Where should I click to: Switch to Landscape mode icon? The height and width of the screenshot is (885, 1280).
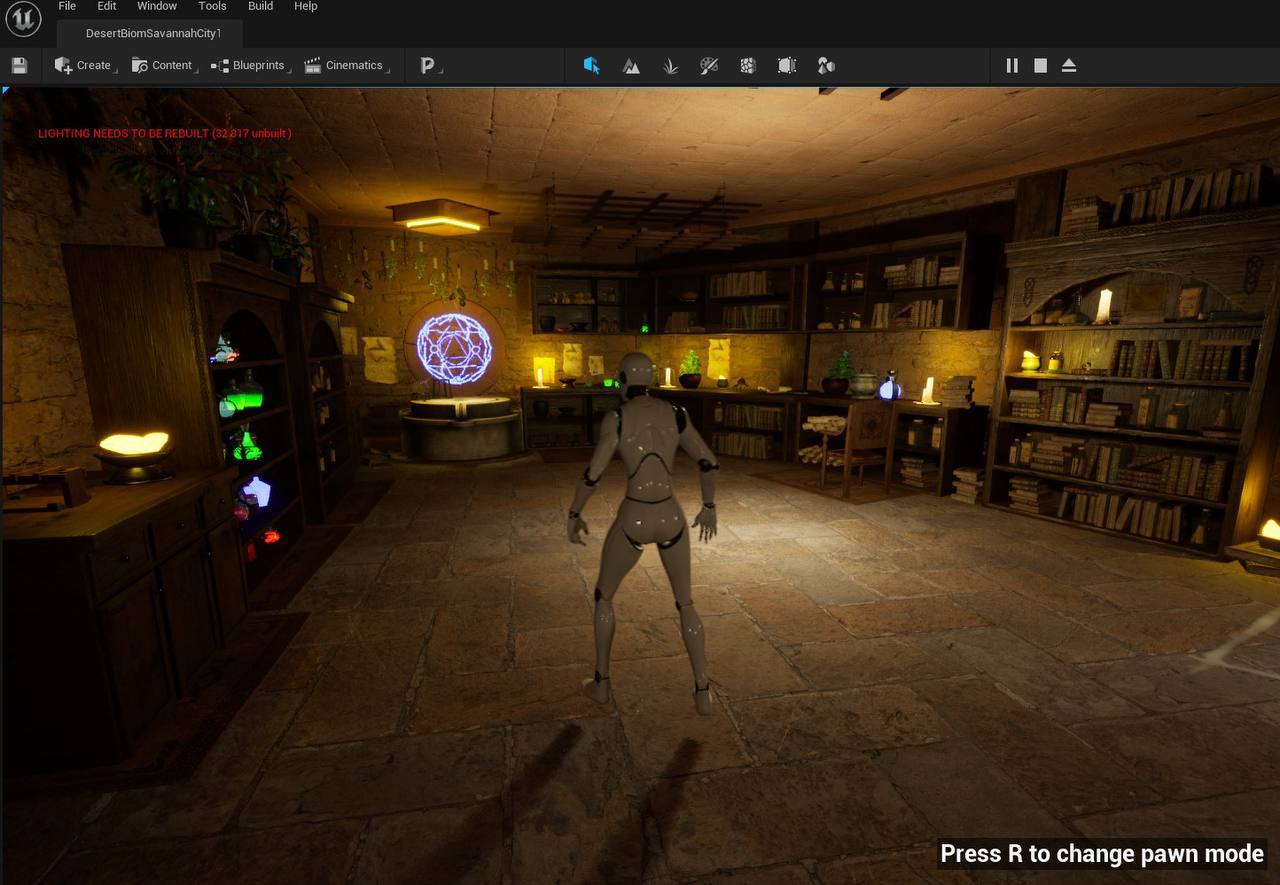pos(631,65)
